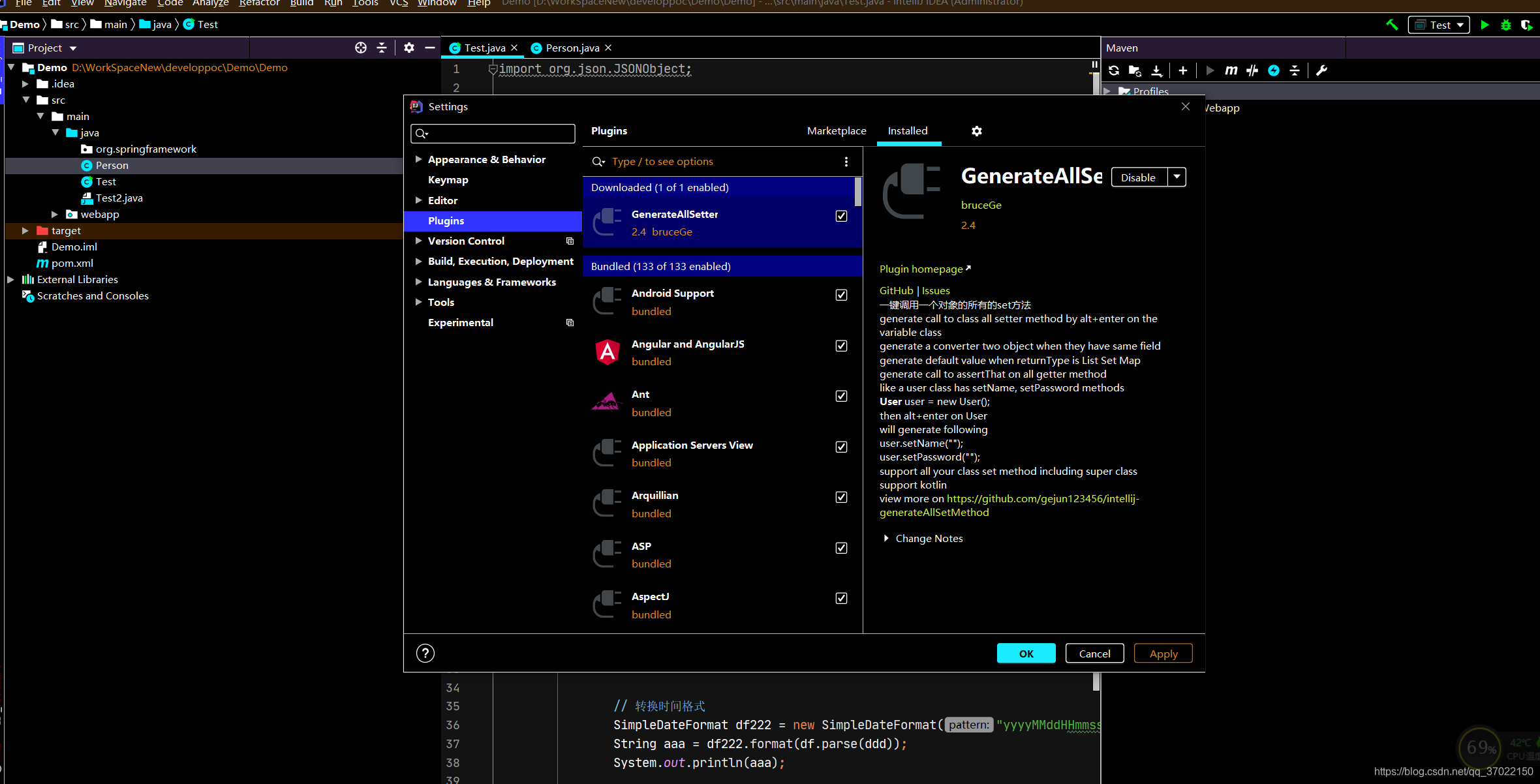Download sources in Maven toolbar
This screenshot has width=1540, height=784.
pyautogui.click(x=1156, y=70)
